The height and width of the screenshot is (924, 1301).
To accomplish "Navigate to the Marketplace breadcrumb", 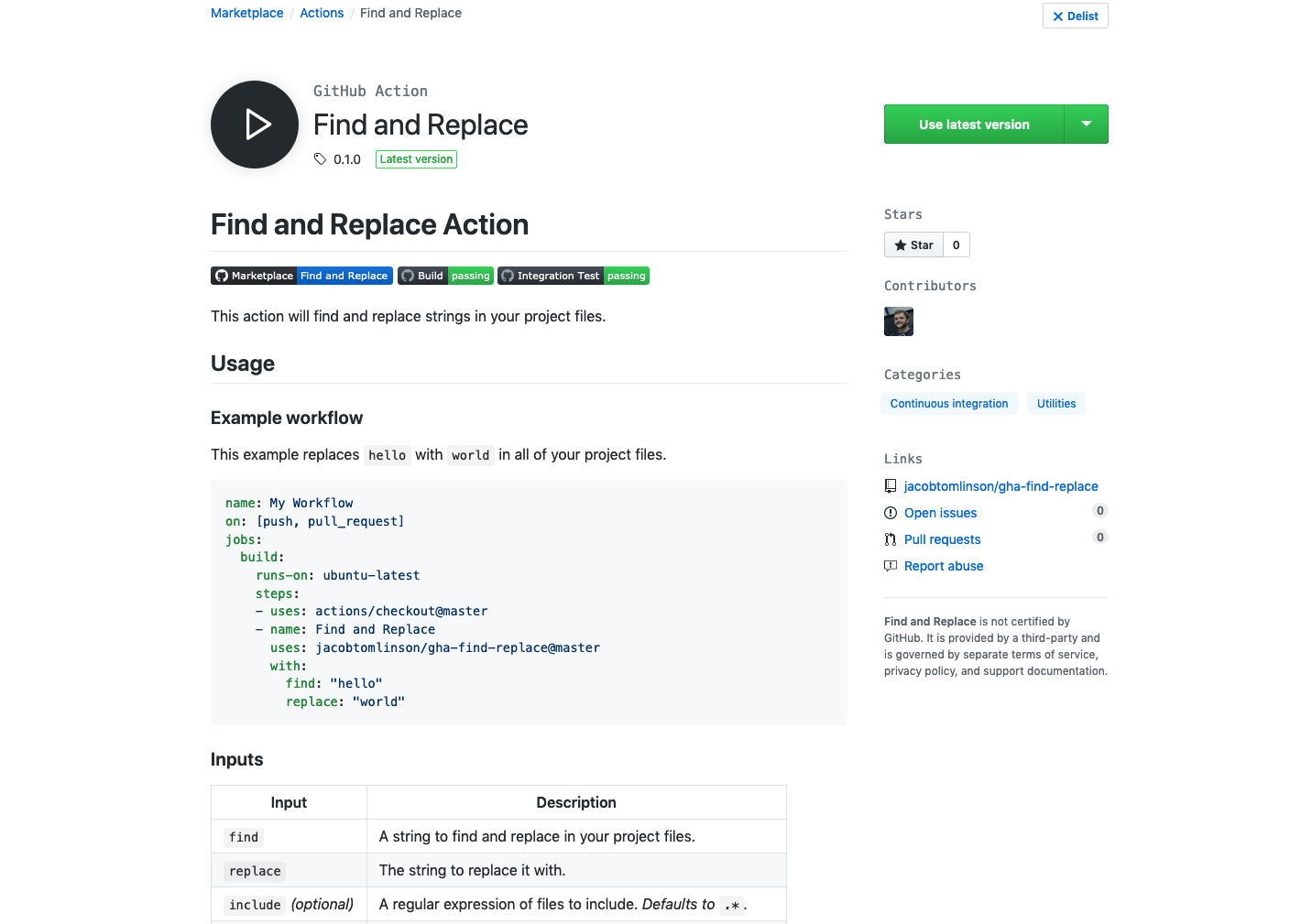I will click(246, 12).
